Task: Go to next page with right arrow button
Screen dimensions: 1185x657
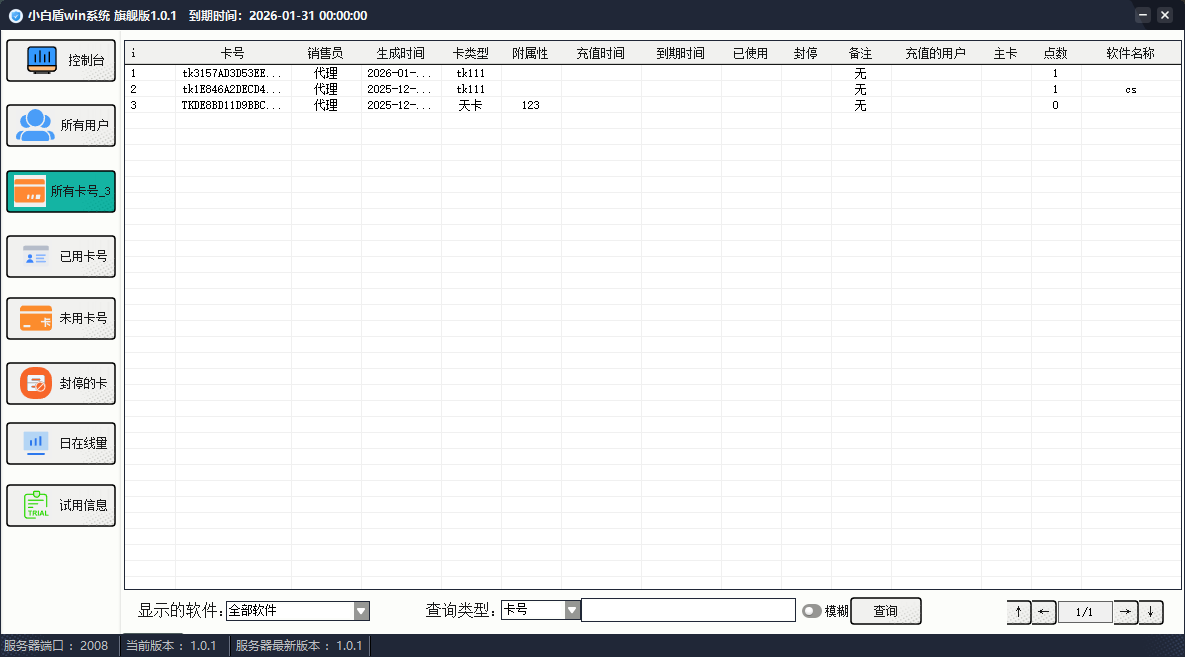Action: [x=1126, y=611]
